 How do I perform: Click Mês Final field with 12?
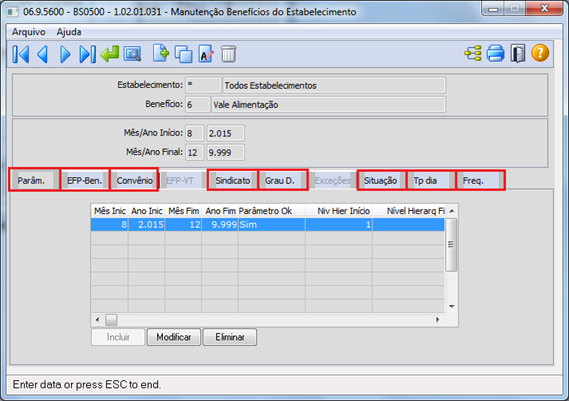(195, 152)
